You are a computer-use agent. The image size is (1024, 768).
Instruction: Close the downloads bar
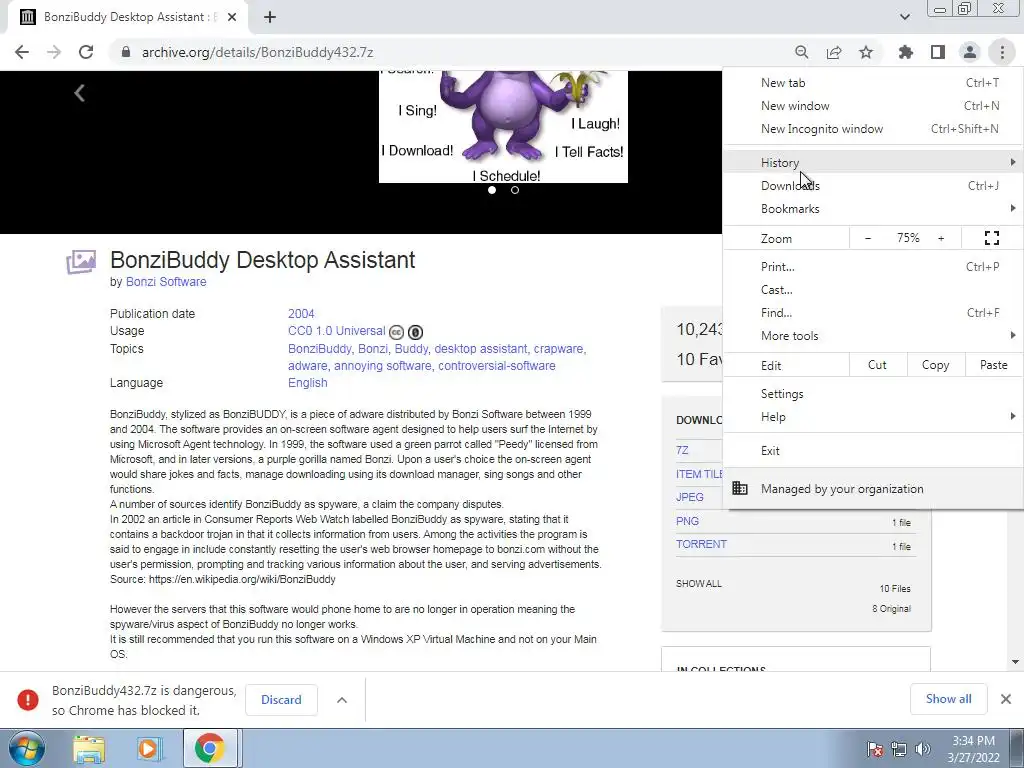click(1006, 699)
